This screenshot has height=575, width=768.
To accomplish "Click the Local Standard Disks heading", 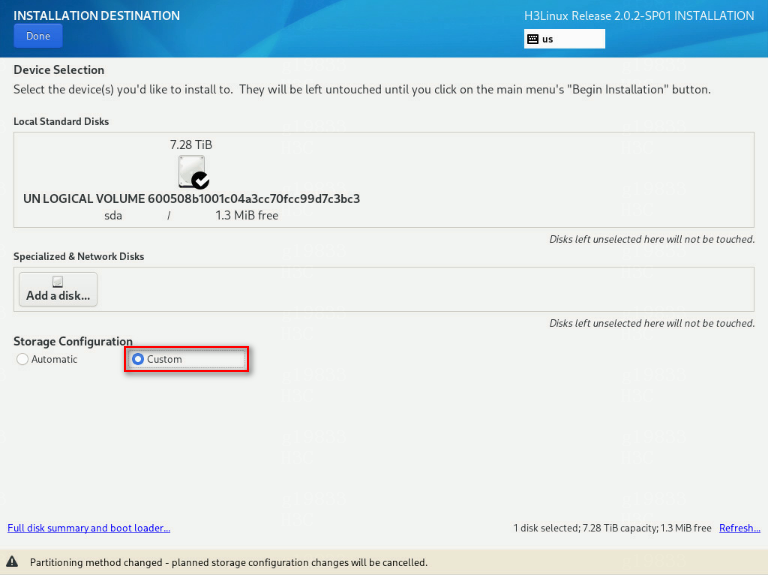I will coord(61,121).
